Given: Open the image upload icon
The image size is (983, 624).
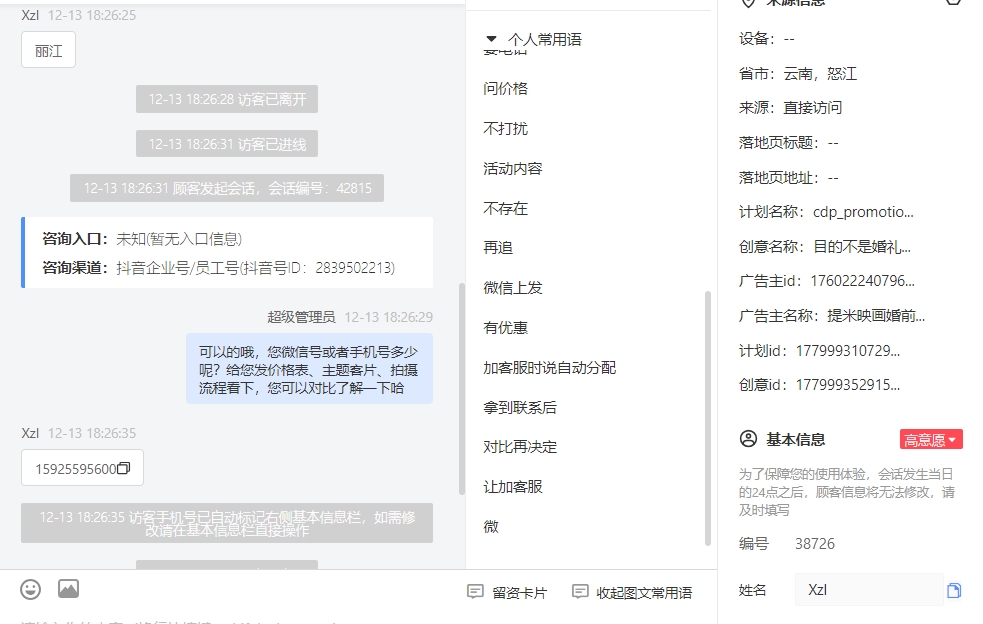Looking at the screenshot, I should 68,588.
